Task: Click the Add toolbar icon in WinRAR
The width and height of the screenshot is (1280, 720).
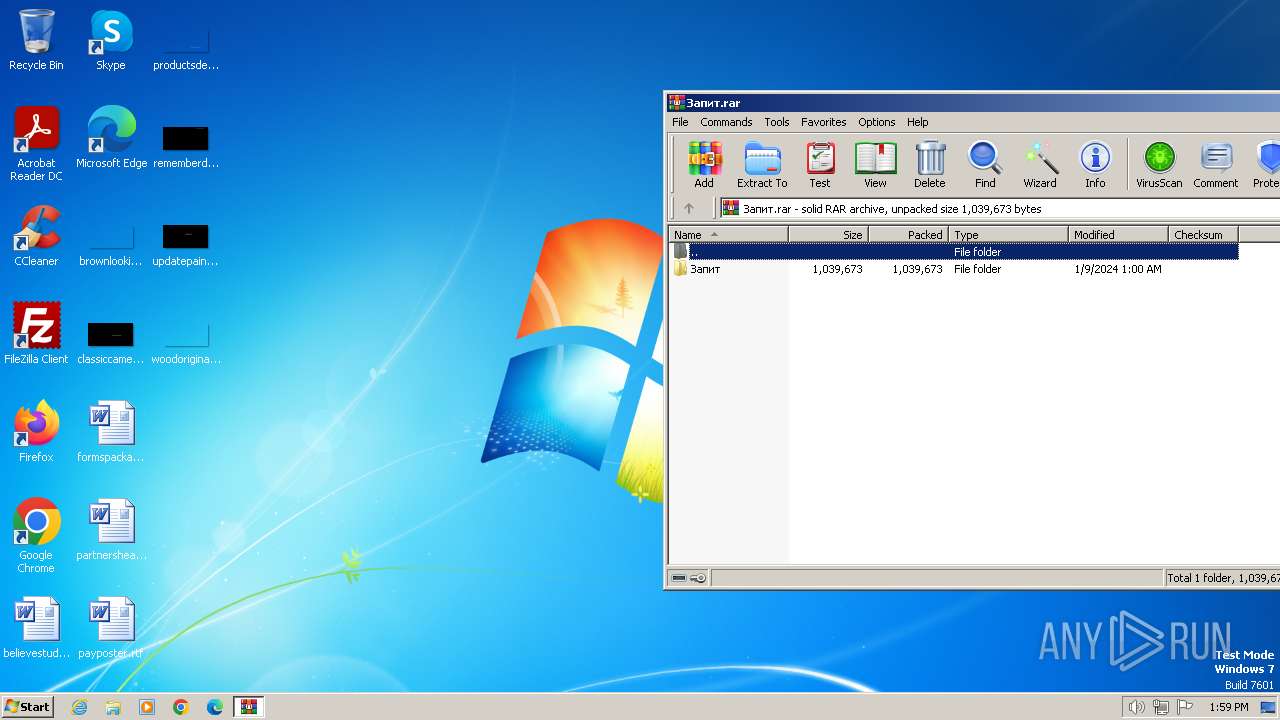Action: pos(704,165)
